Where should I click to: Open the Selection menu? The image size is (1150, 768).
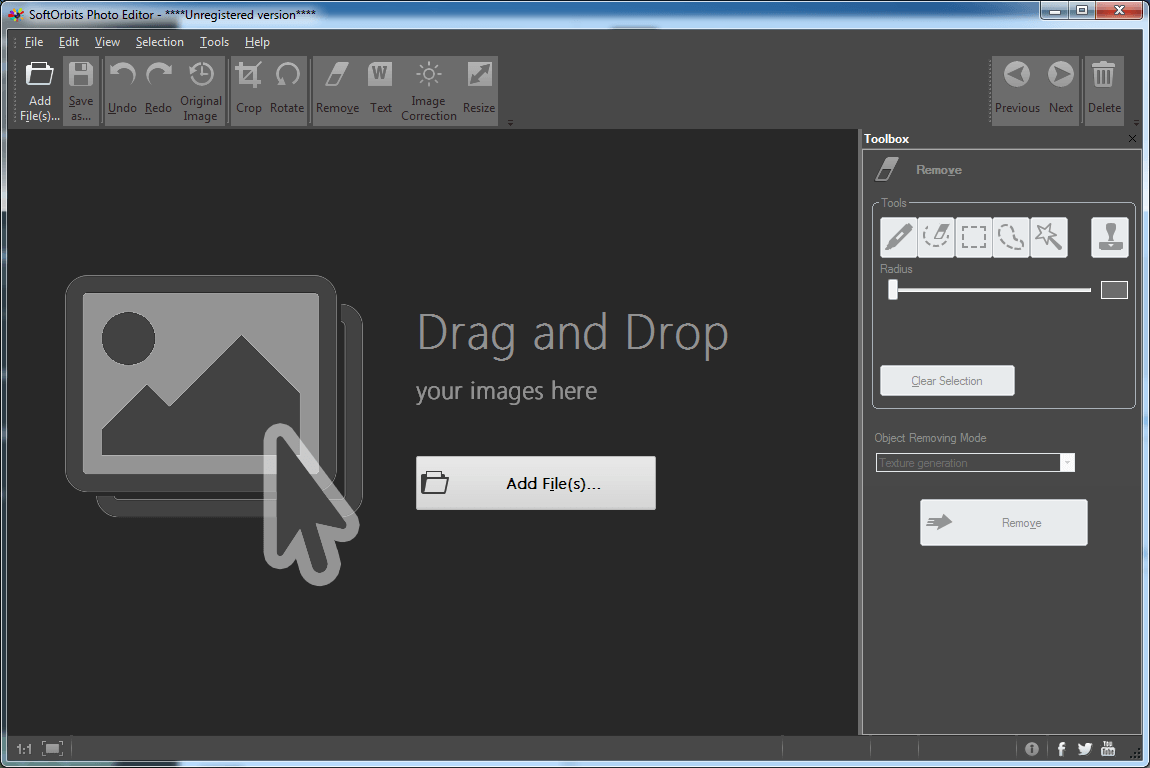click(x=159, y=42)
